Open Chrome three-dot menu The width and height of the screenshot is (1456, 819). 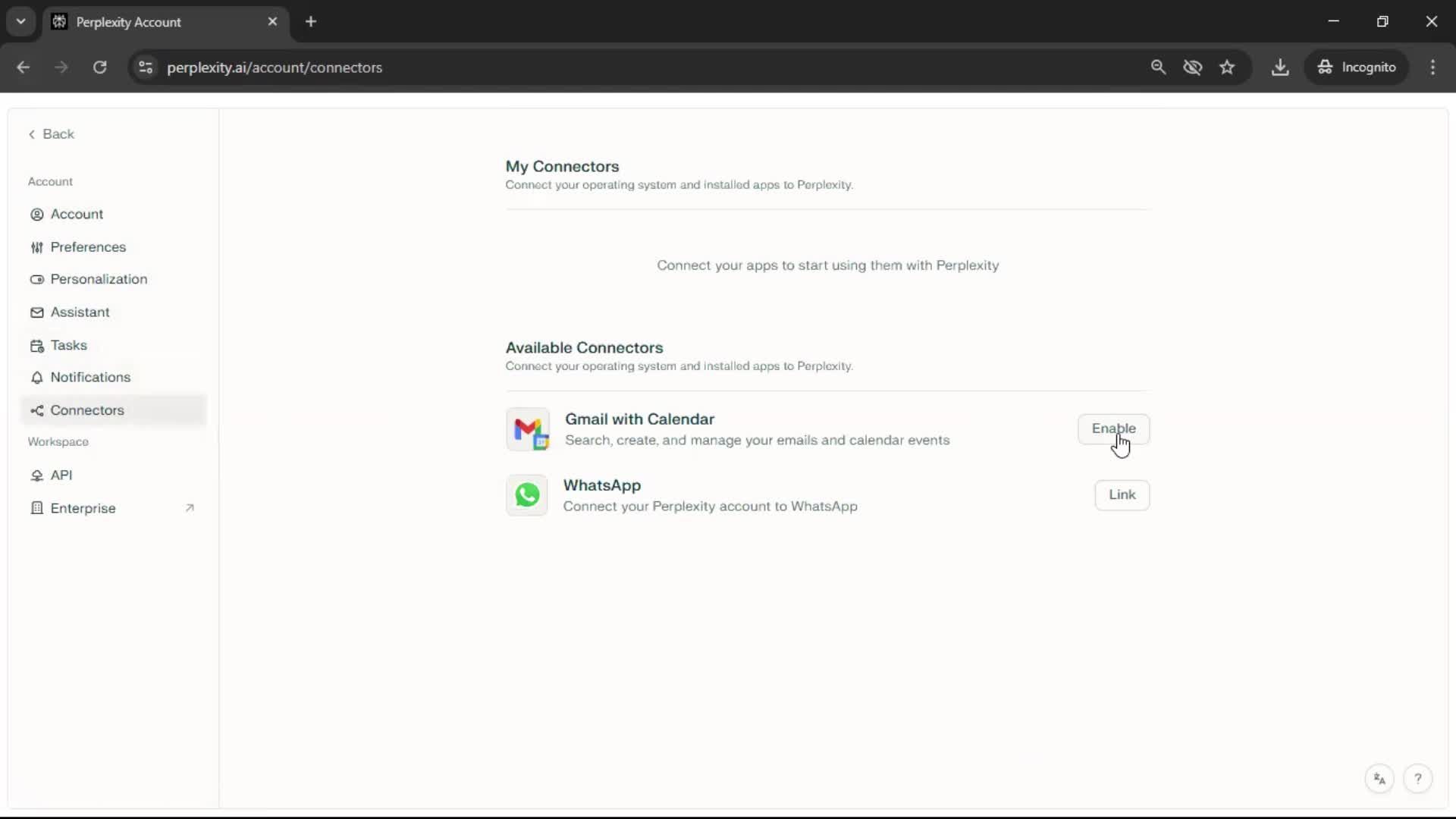pos(1432,67)
